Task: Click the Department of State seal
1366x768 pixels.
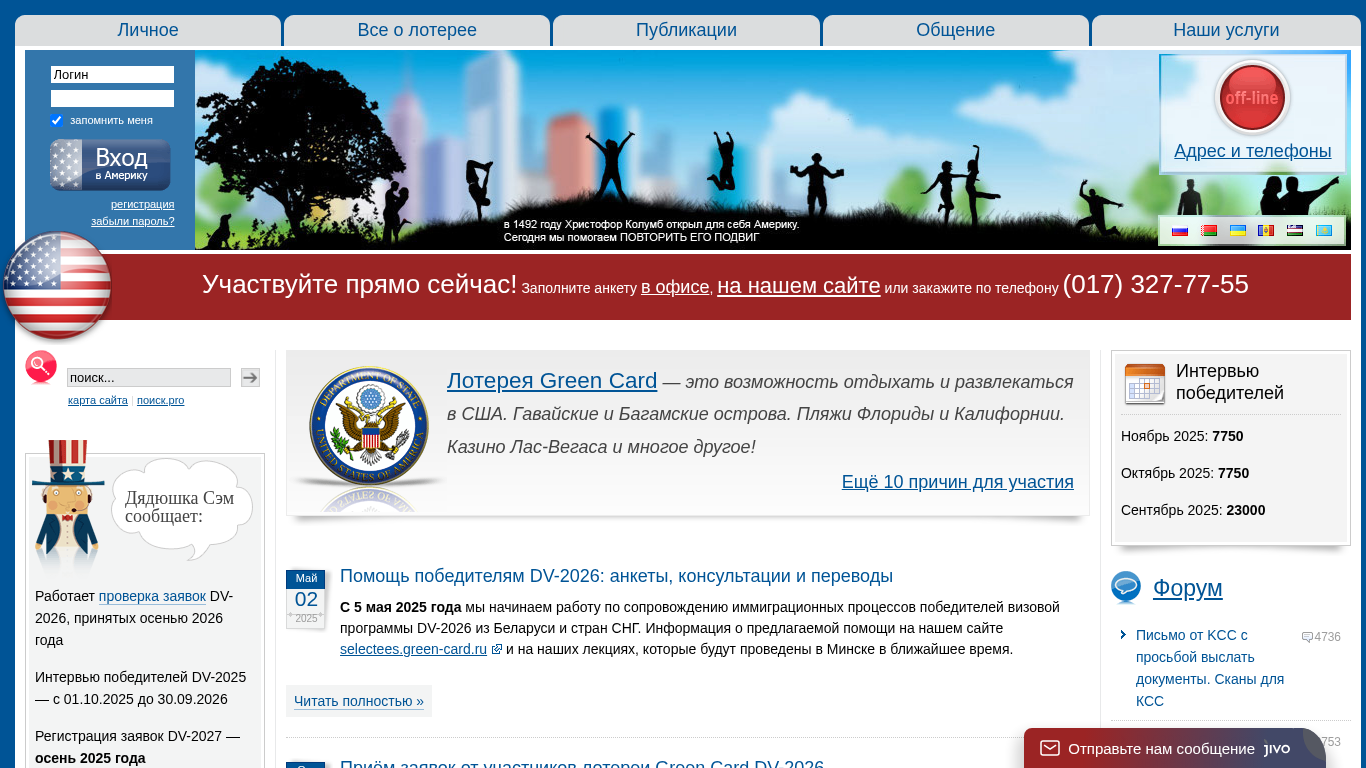Action: click(x=370, y=425)
